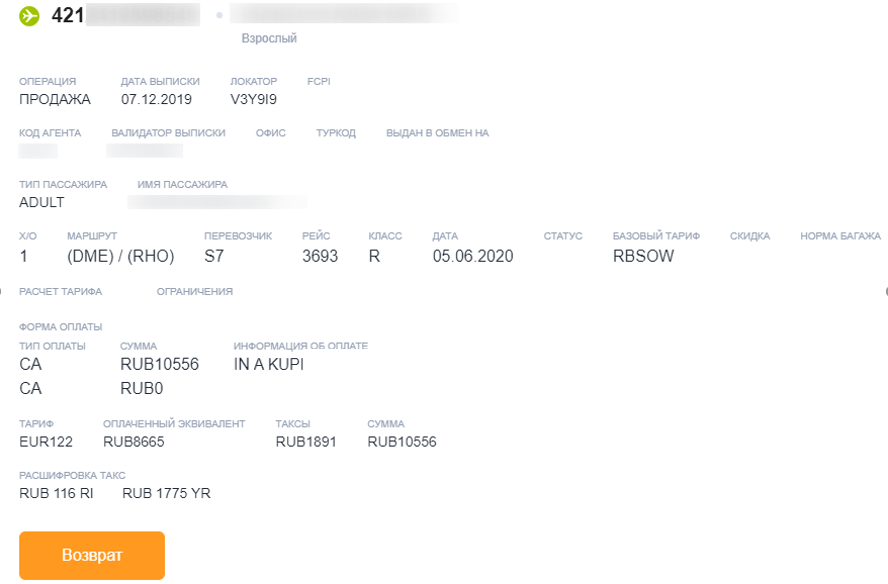The width and height of the screenshot is (888, 584).
Task: Click the base fare code RBSOW
Action: [x=643, y=256]
